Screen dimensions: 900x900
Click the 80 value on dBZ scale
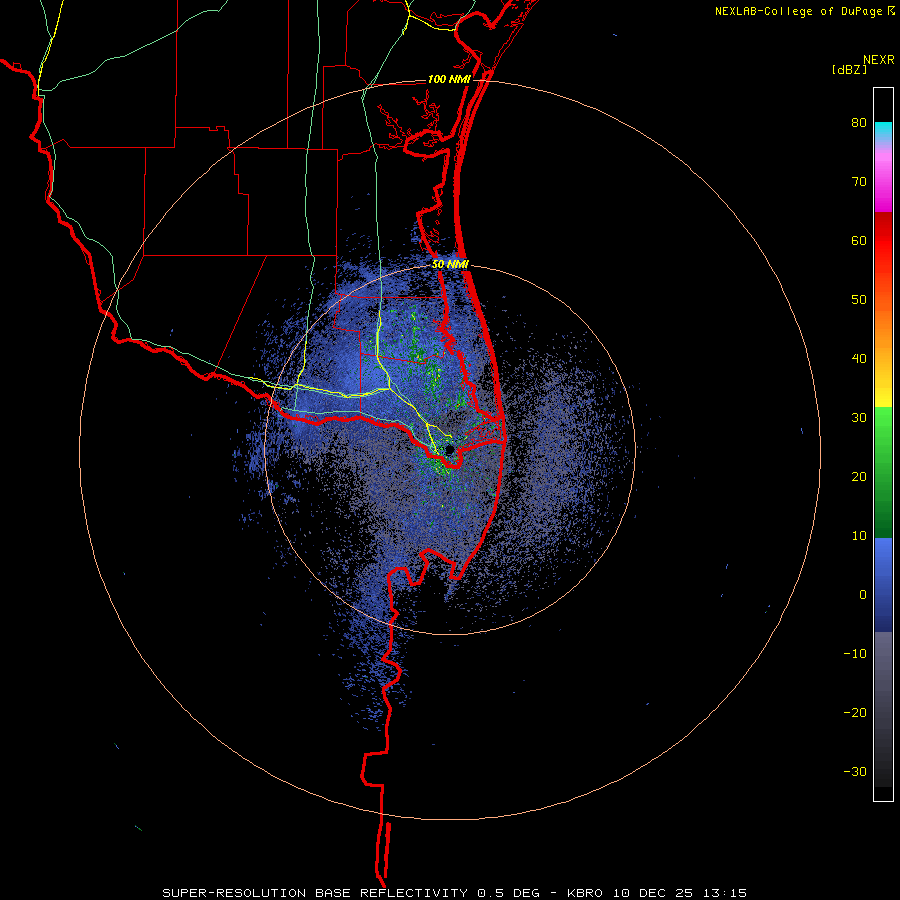(x=859, y=123)
